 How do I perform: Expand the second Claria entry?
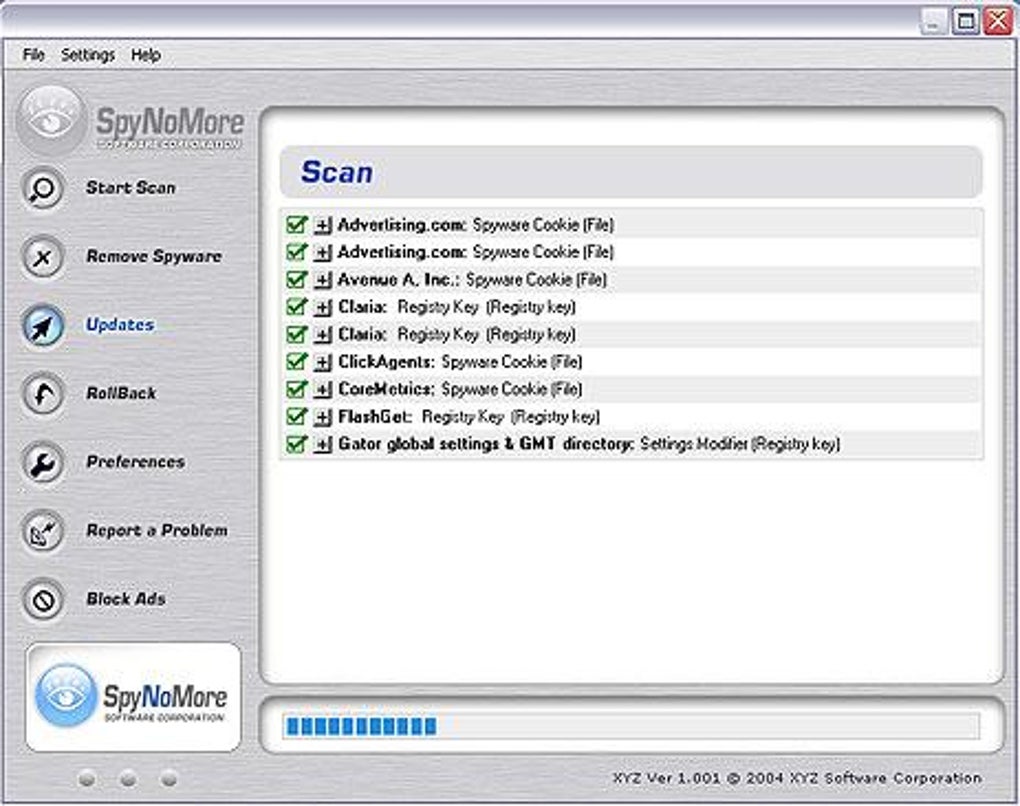tap(323, 335)
